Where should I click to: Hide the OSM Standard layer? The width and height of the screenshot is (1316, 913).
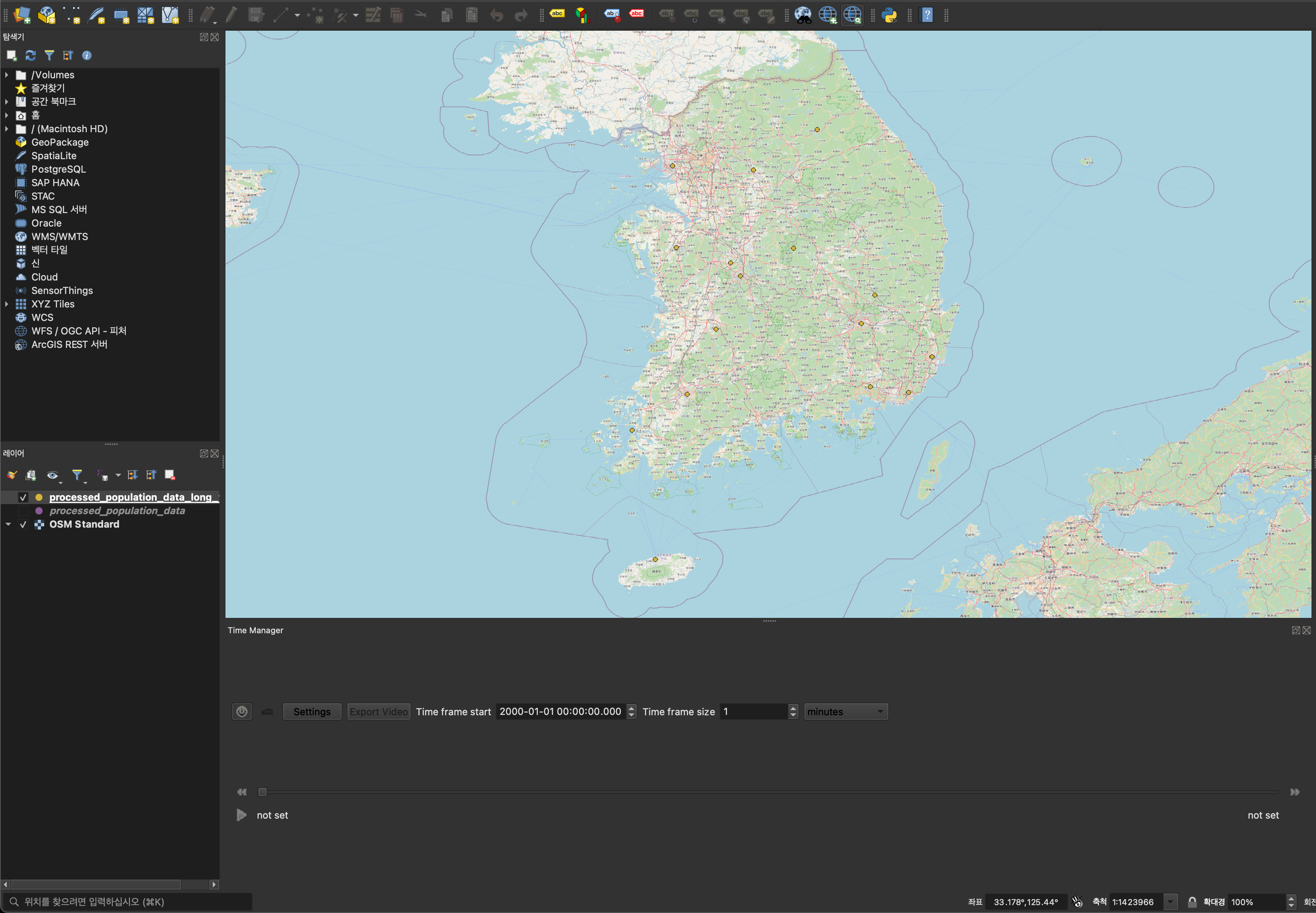(x=24, y=524)
